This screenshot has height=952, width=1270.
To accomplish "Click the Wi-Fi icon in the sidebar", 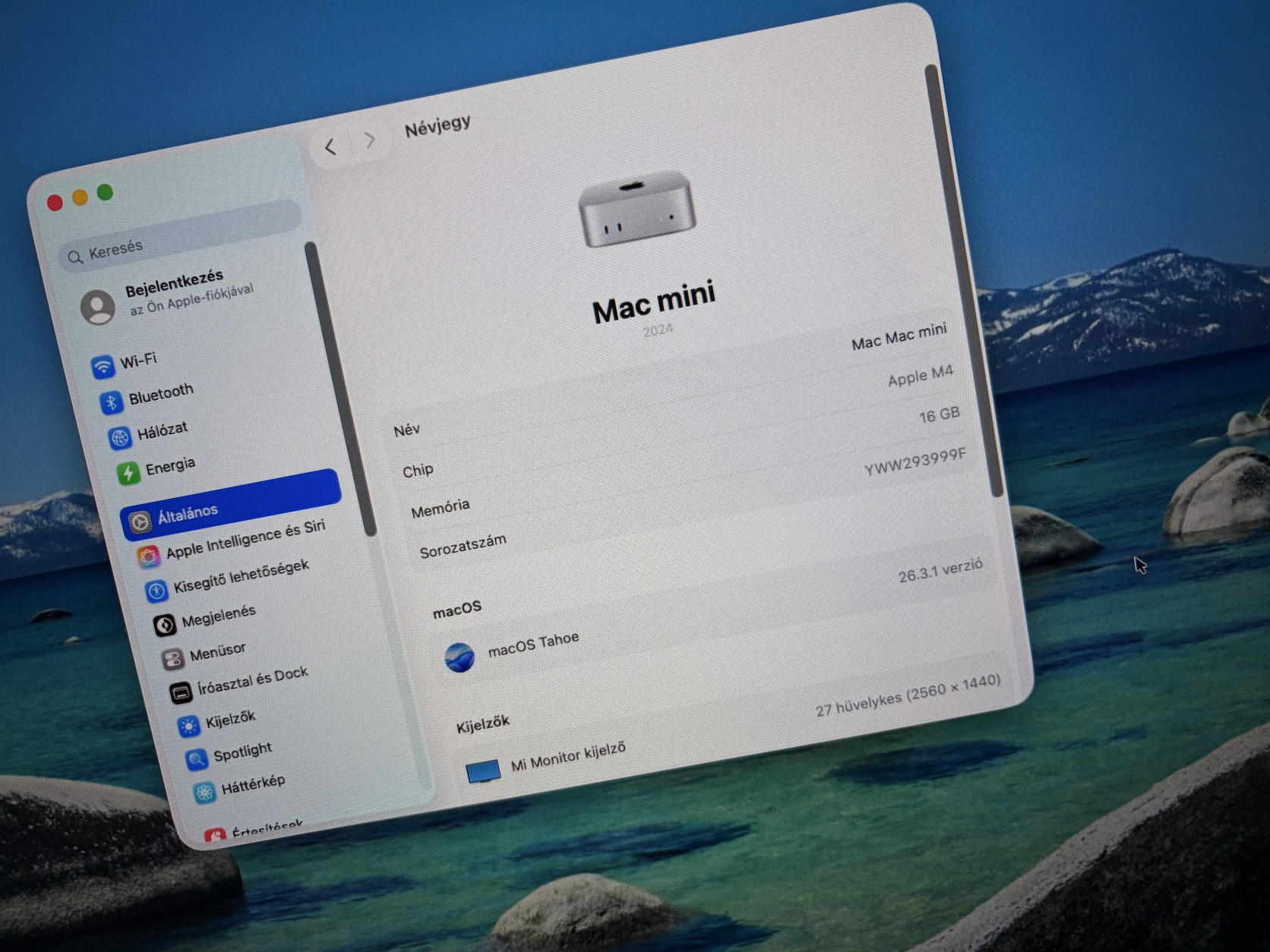I will [103, 367].
